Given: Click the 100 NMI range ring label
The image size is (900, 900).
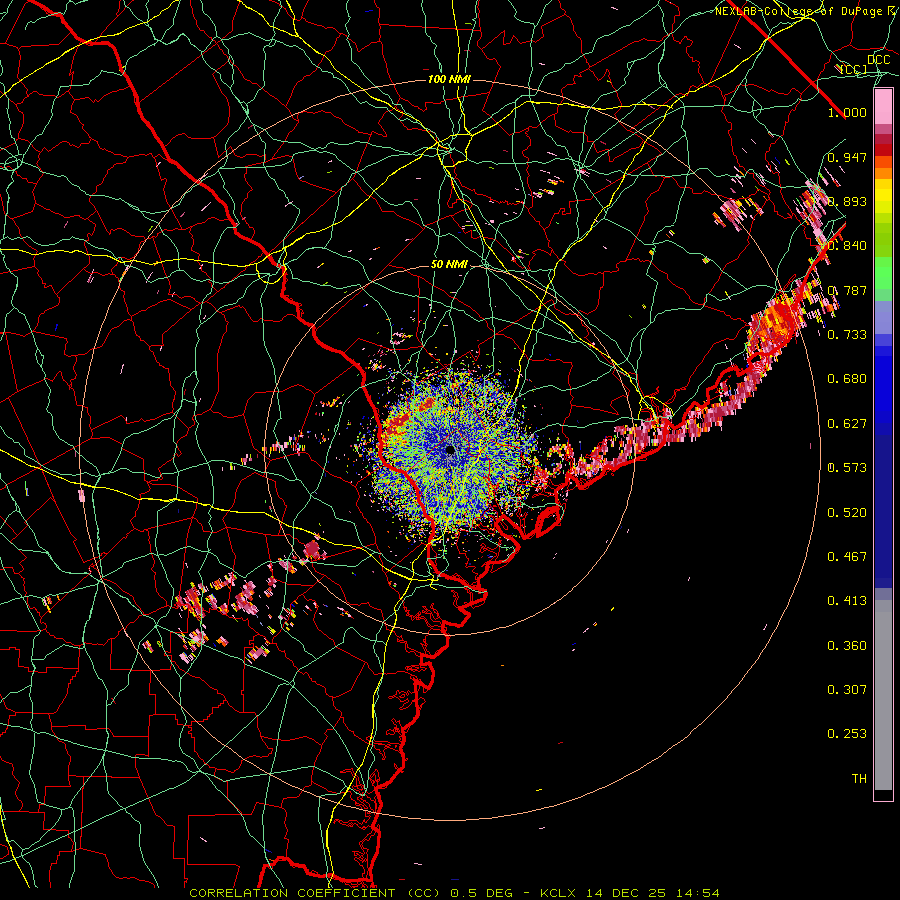Looking at the screenshot, I should click(449, 79).
